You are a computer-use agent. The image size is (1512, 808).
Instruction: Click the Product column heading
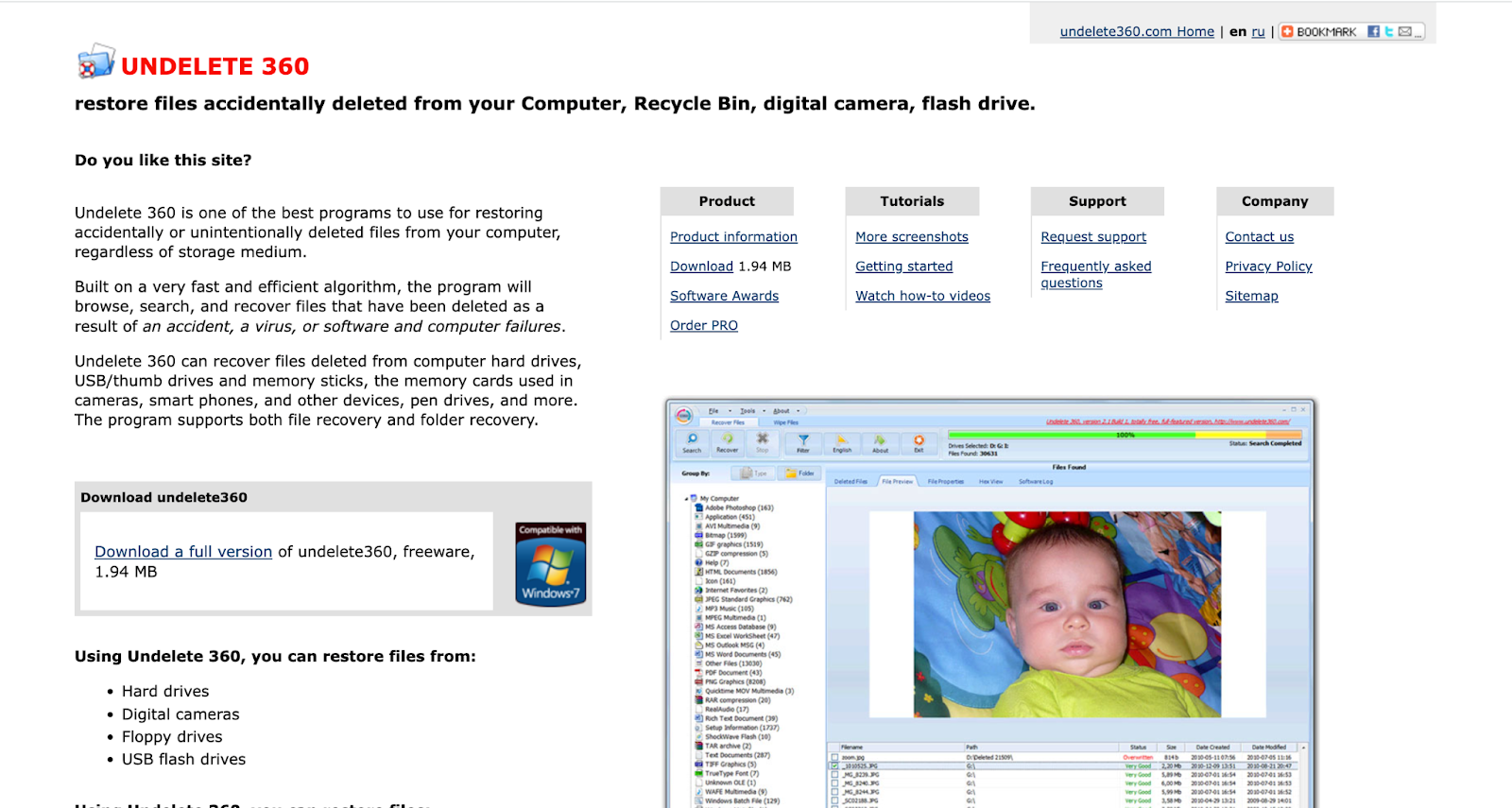[727, 201]
